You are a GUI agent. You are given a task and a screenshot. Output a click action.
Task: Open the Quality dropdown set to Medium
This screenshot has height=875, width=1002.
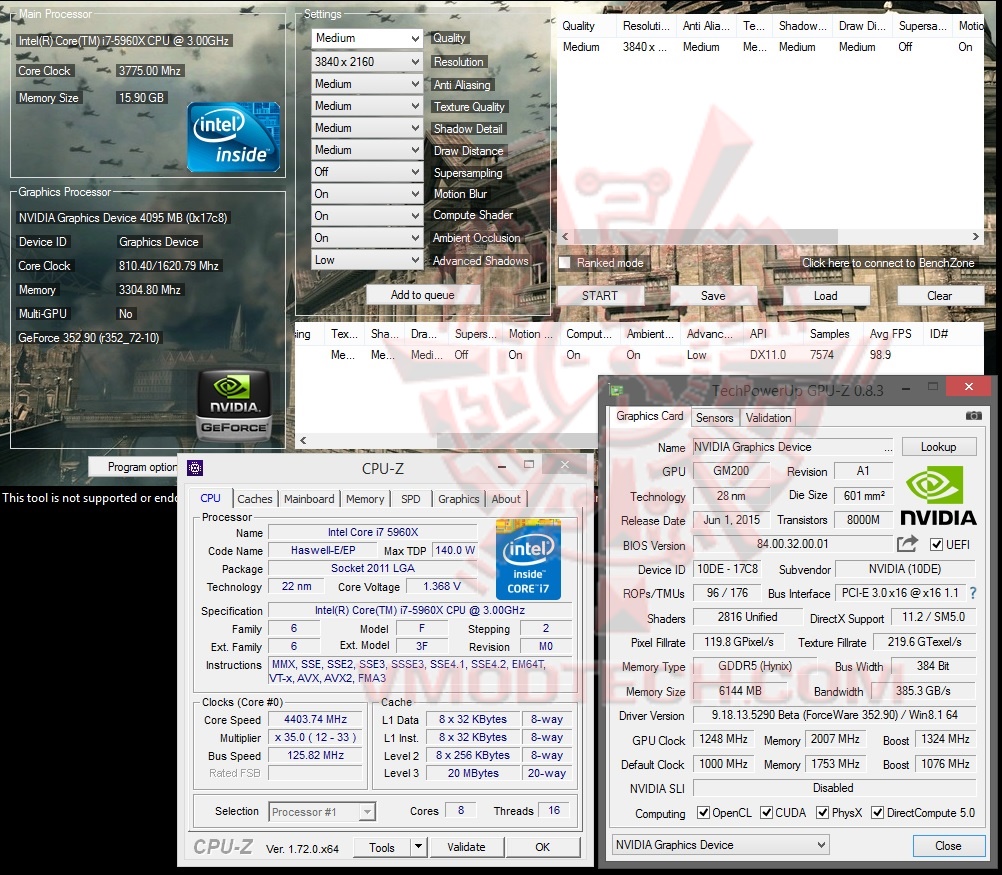pyautogui.click(x=367, y=38)
